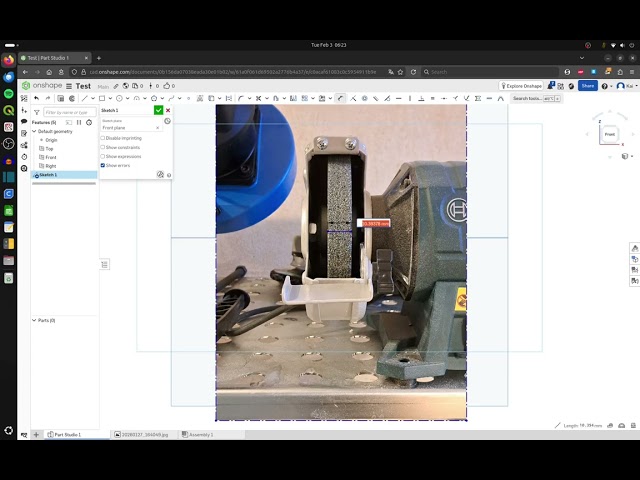This screenshot has width=640, height=480.
Task: Select the Trim scissors tool
Action: 258,98
